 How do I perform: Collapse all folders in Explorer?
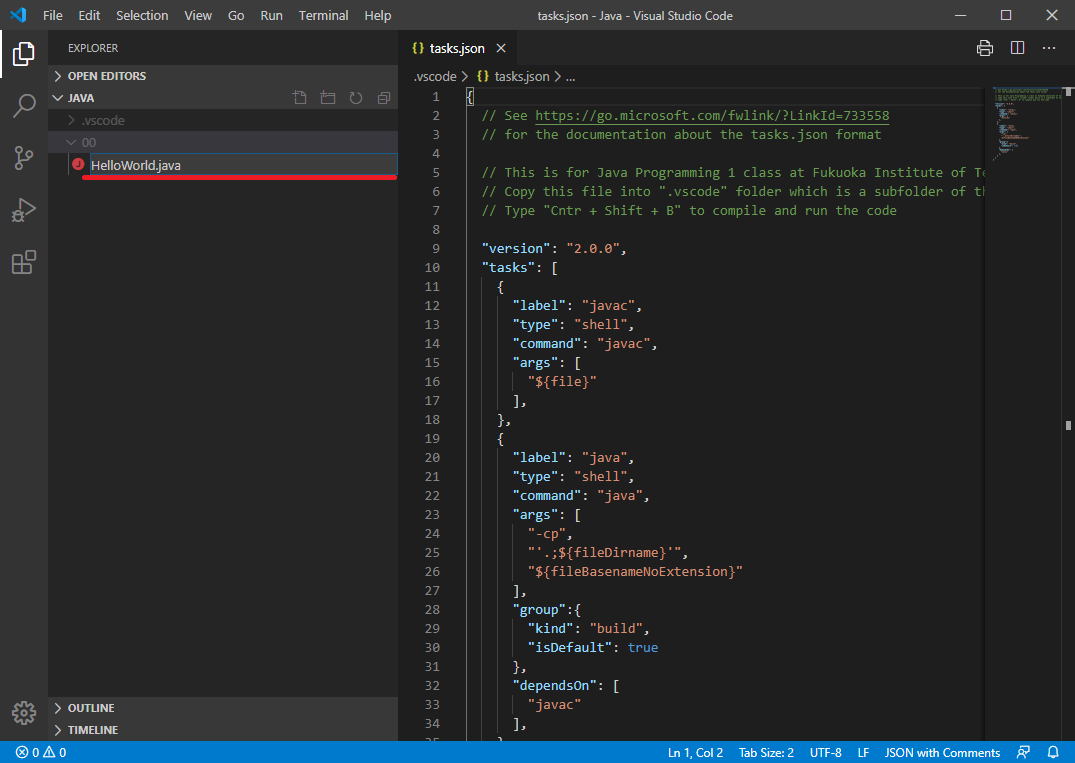click(384, 98)
